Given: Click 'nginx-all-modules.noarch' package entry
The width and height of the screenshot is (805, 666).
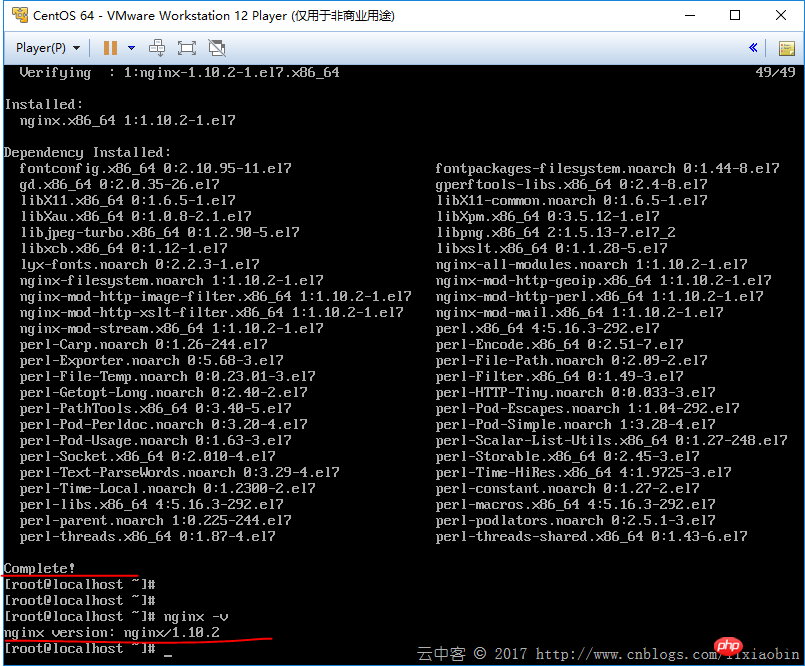Looking at the screenshot, I should [591, 264].
